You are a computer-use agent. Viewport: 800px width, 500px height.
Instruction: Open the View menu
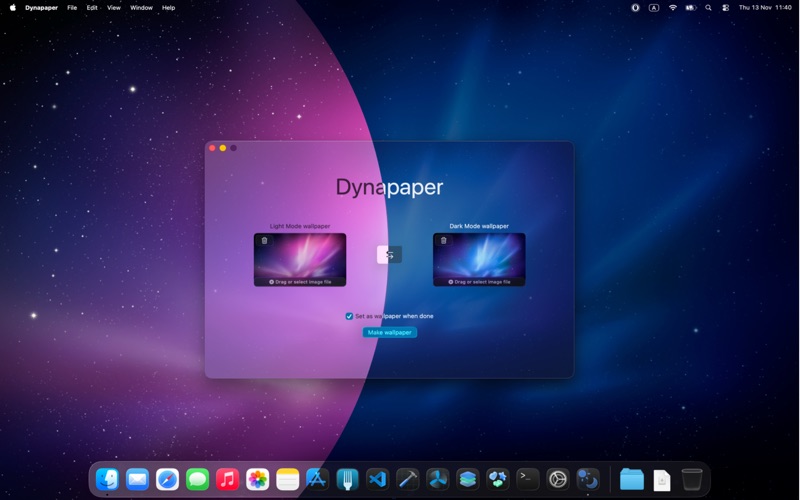(x=114, y=8)
